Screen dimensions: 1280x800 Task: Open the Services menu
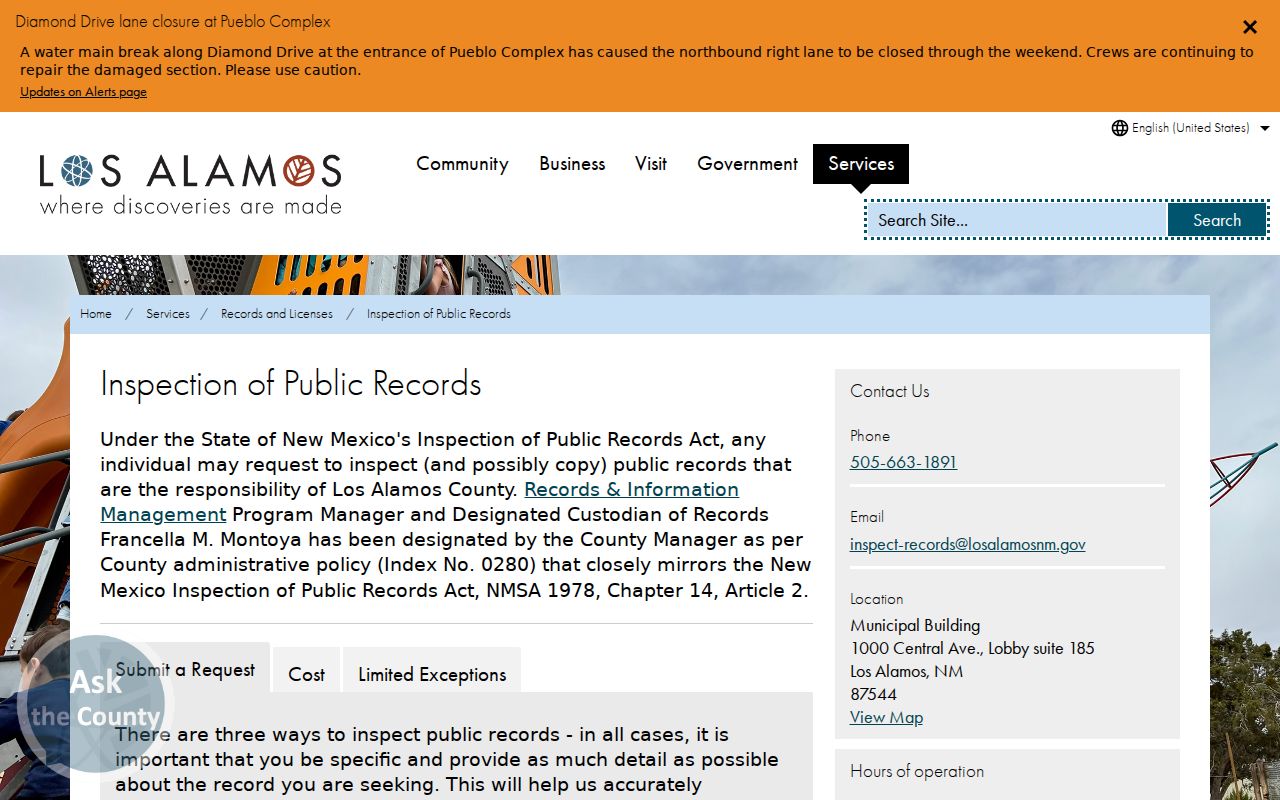861,164
